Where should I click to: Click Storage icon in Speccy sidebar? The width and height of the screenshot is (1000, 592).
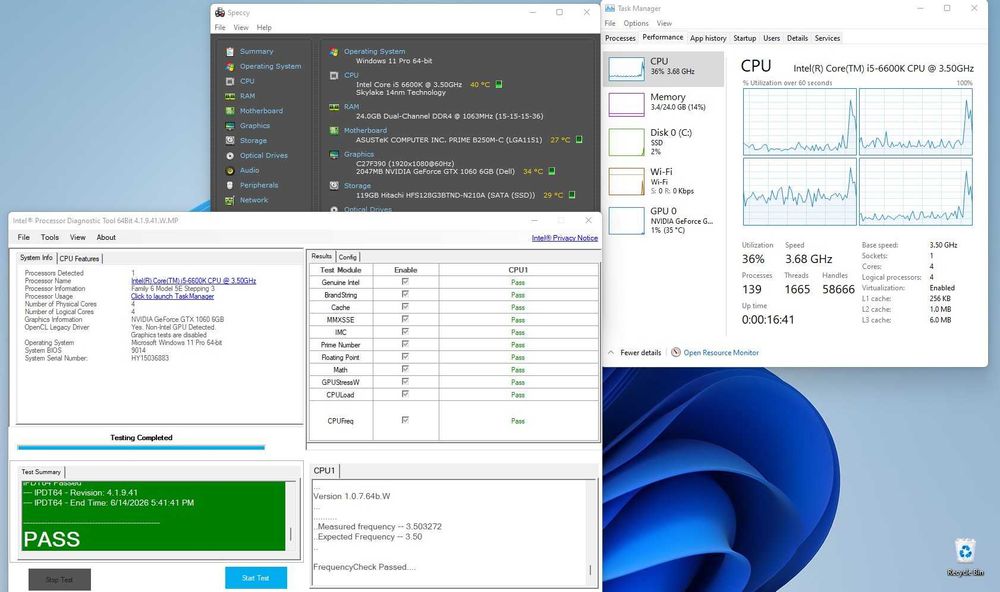(230, 140)
